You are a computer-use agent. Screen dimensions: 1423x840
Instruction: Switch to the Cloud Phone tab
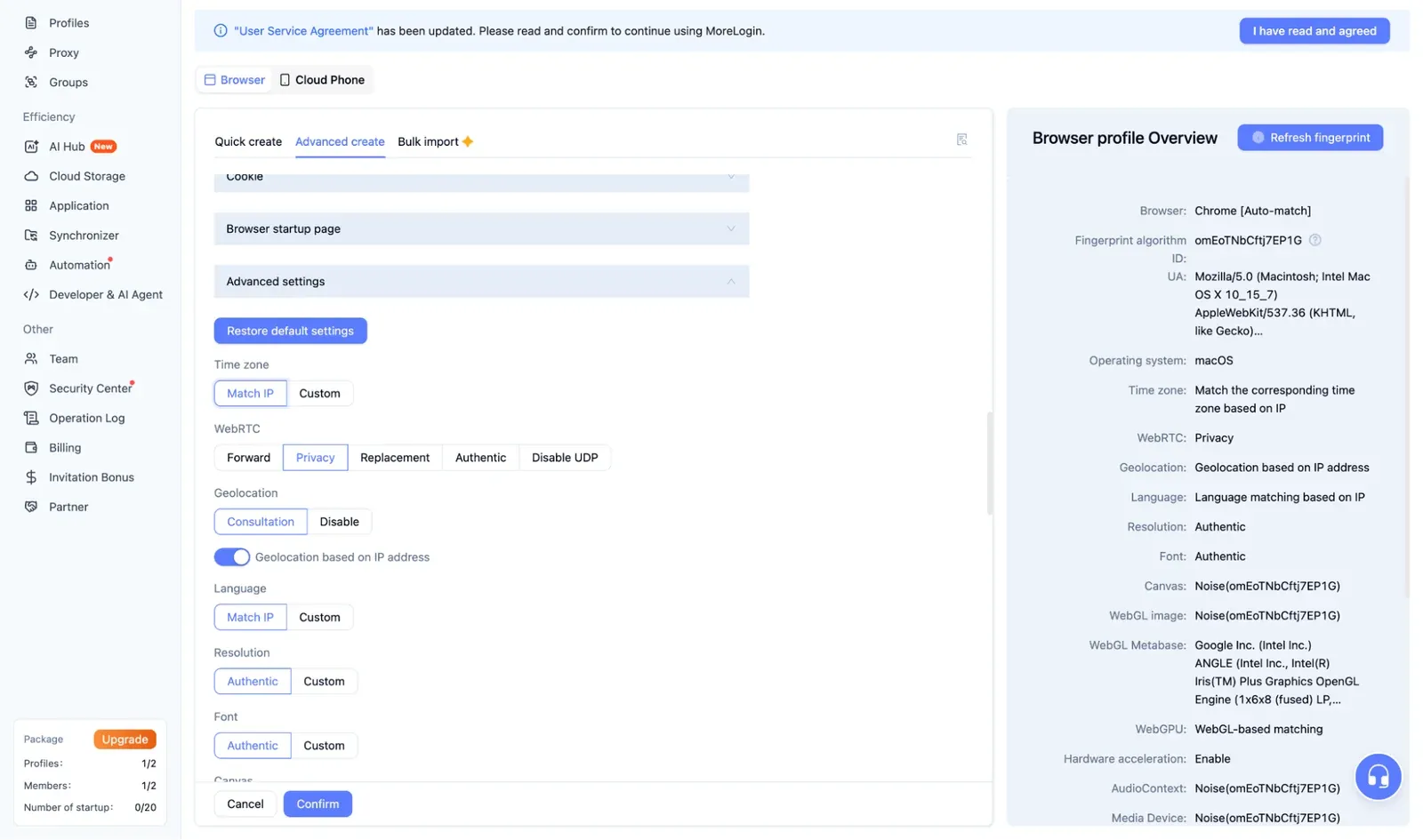322,80
